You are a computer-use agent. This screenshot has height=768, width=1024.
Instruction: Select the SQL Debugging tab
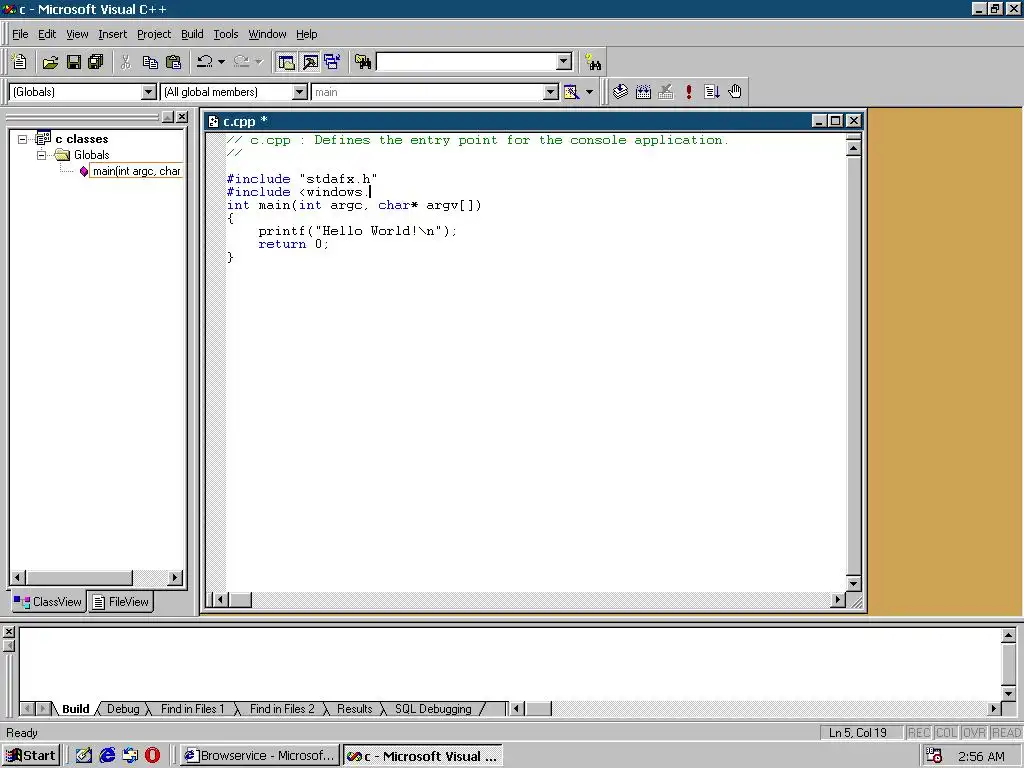click(x=433, y=709)
